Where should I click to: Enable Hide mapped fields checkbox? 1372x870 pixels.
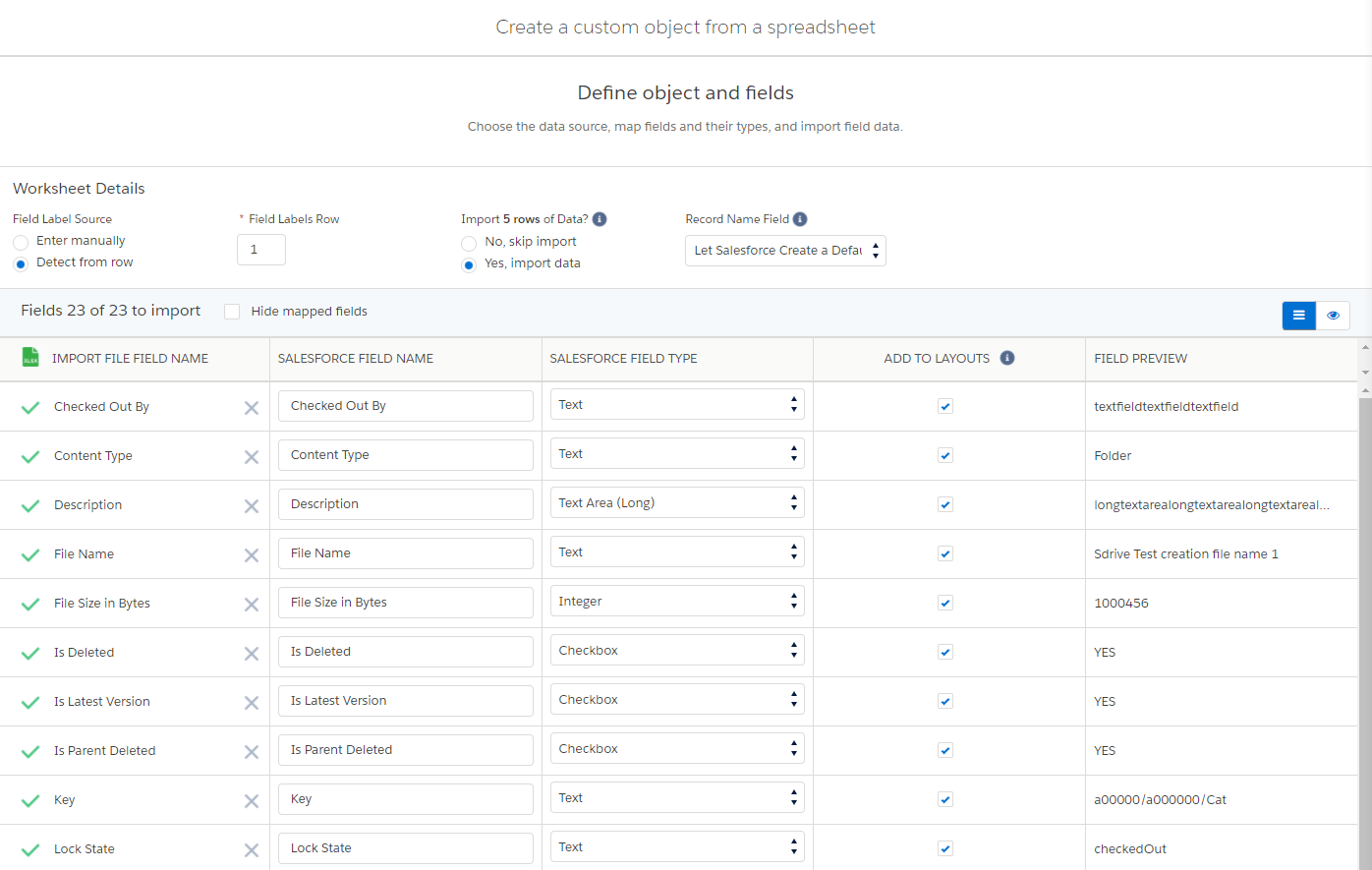point(232,312)
